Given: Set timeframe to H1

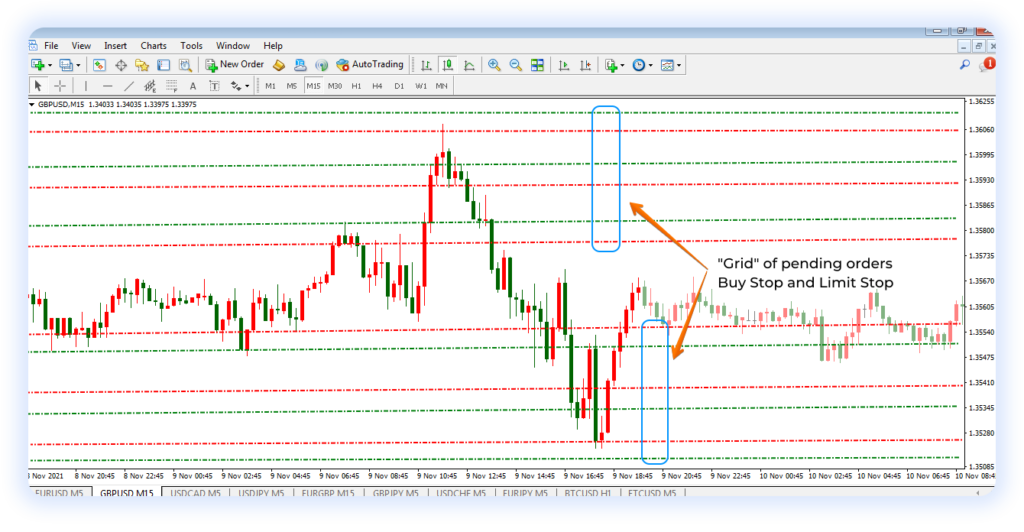Looking at the screenshot, I should click(357, 86).
